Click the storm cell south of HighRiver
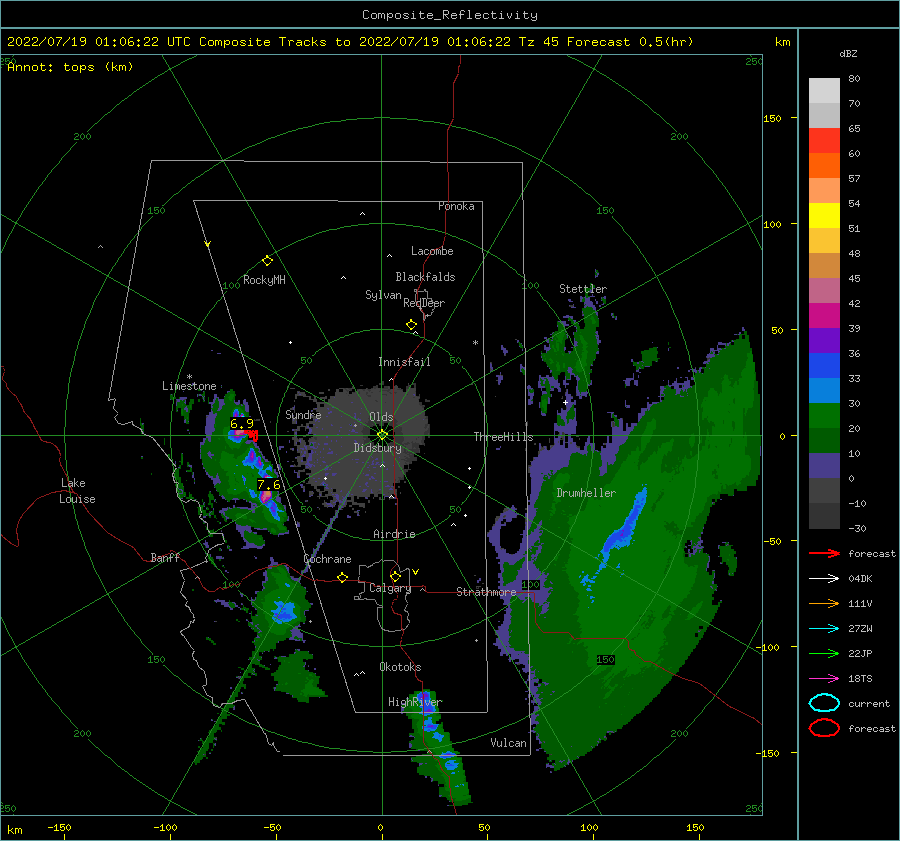900x841 pixels. pyautogui.click(x=440, y=746)
